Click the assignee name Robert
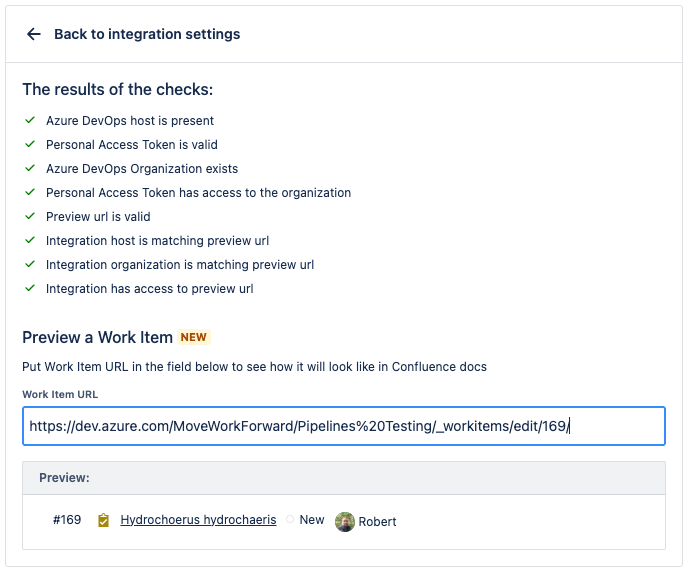This screenshot has height=572, width=689. 378,521
